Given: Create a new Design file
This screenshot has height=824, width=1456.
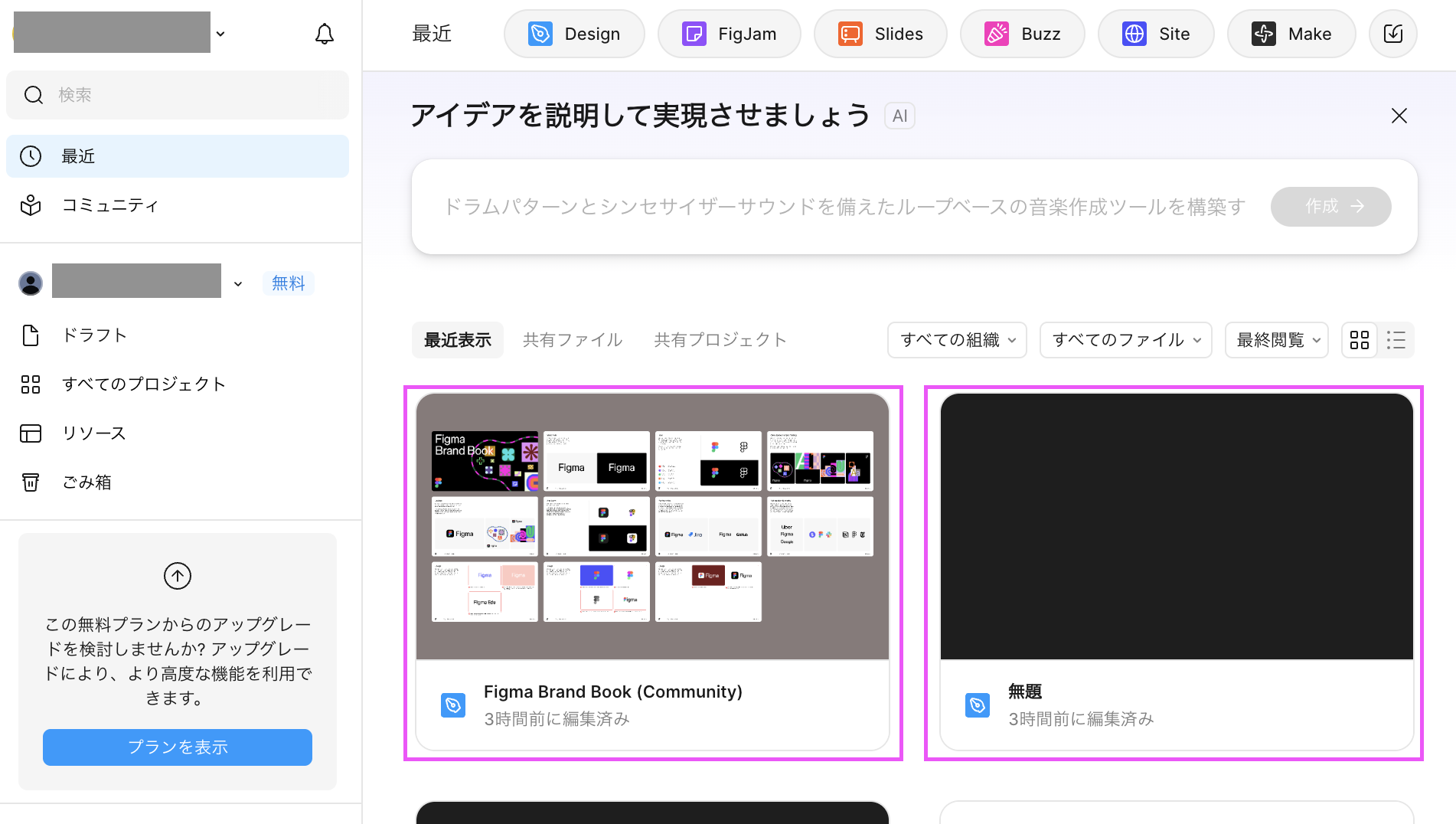Looking at the screenshot, I should (x=574, y=34).
